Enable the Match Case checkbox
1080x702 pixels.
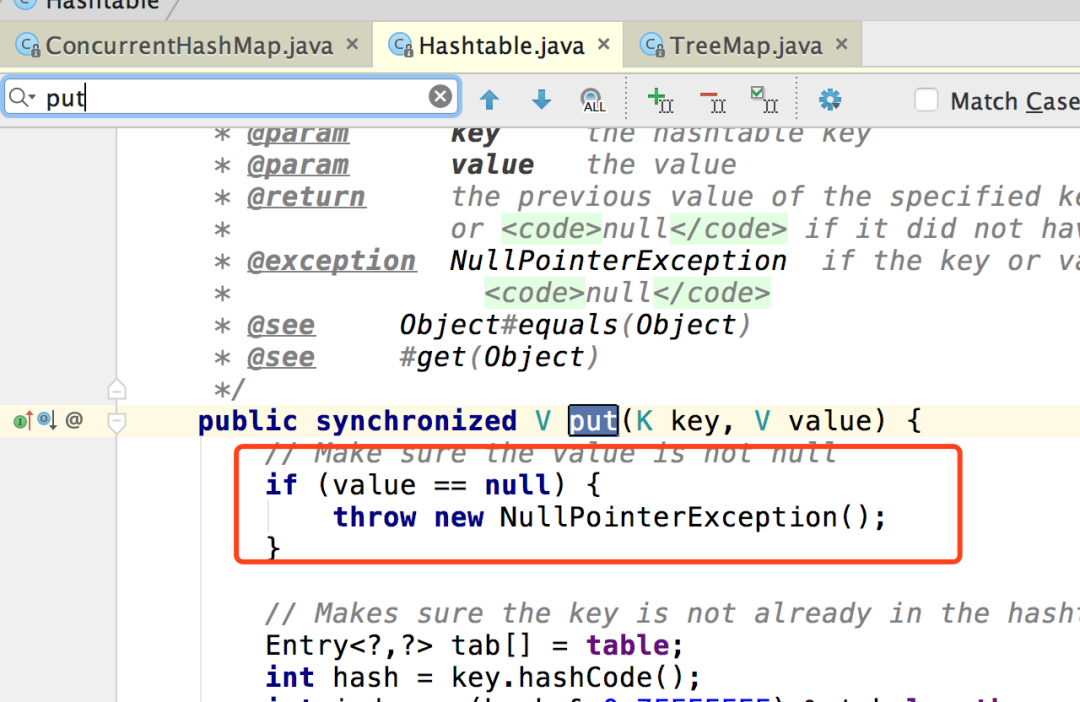(926, 100)
